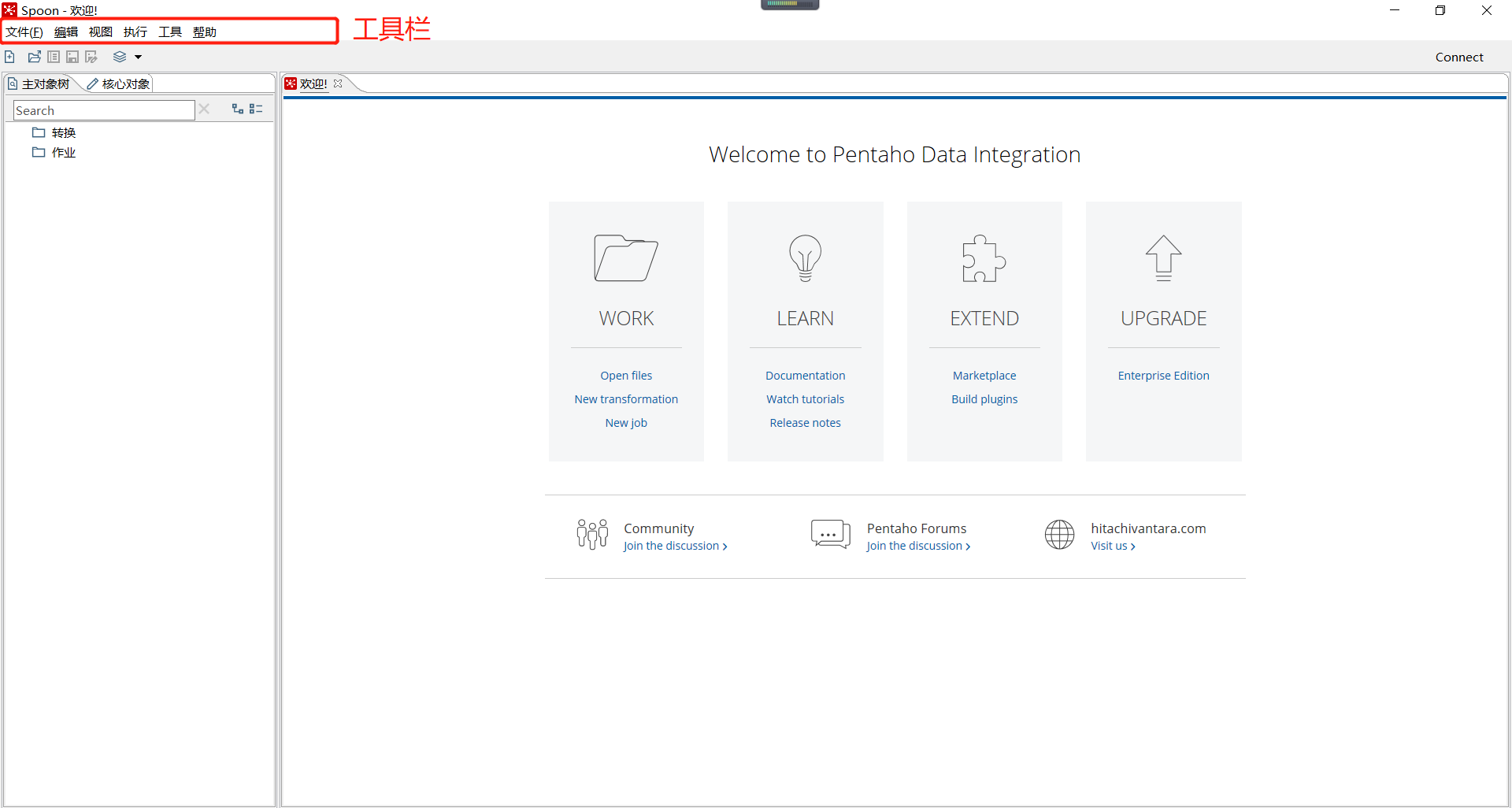Click the Connect button
The image size is (1512, 808).
[1459, 57]
